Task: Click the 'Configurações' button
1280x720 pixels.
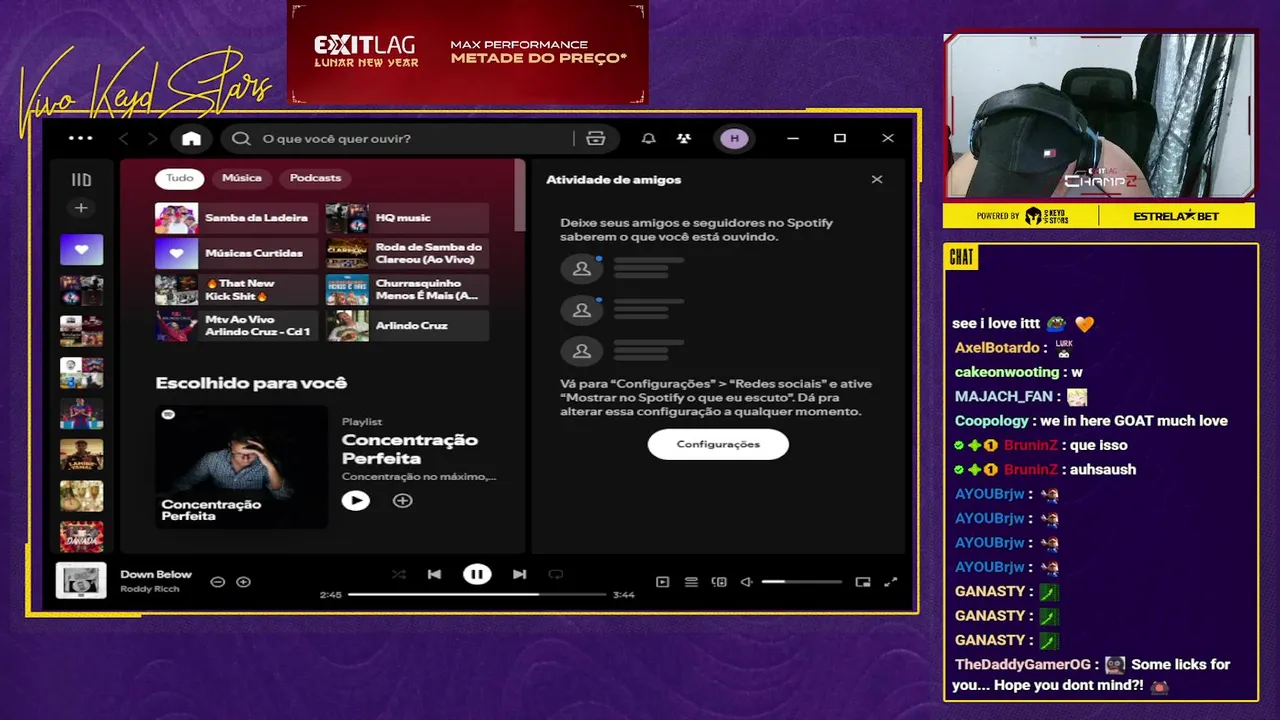Action: pos(718,444)
